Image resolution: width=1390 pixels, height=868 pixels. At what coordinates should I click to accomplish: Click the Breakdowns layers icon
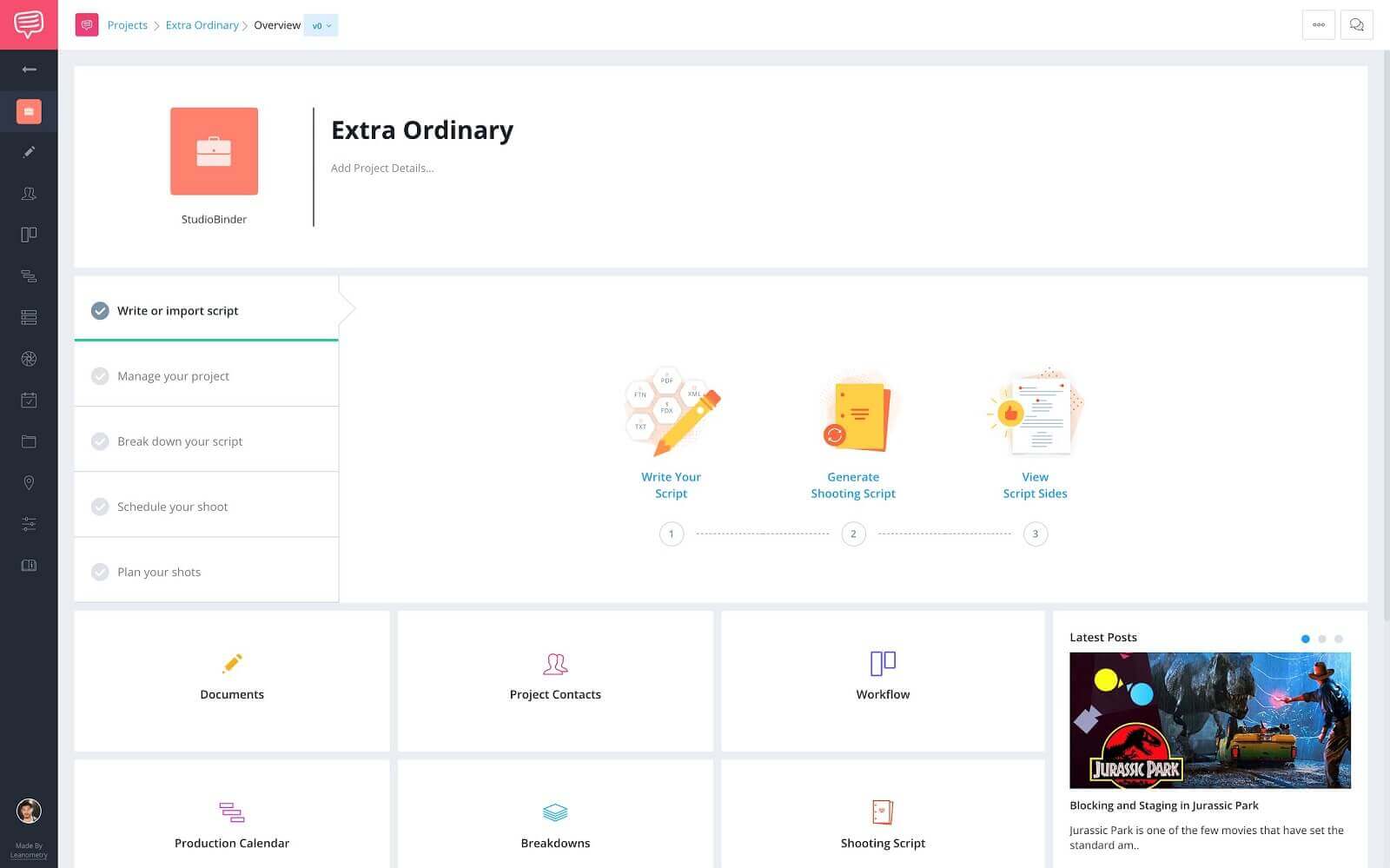(x=555, y=812)
